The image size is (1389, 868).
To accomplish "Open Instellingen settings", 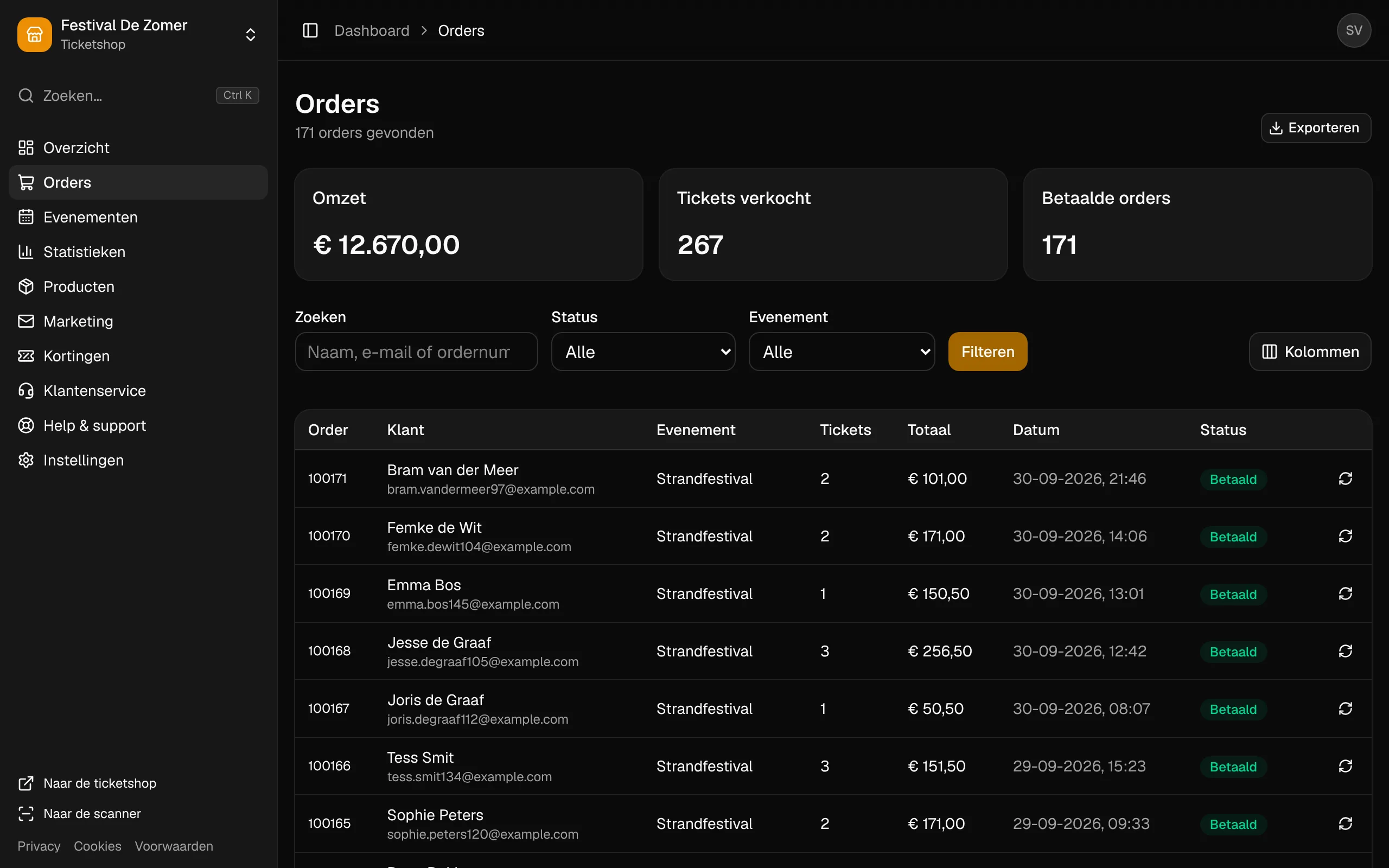I will pos(138,460).
